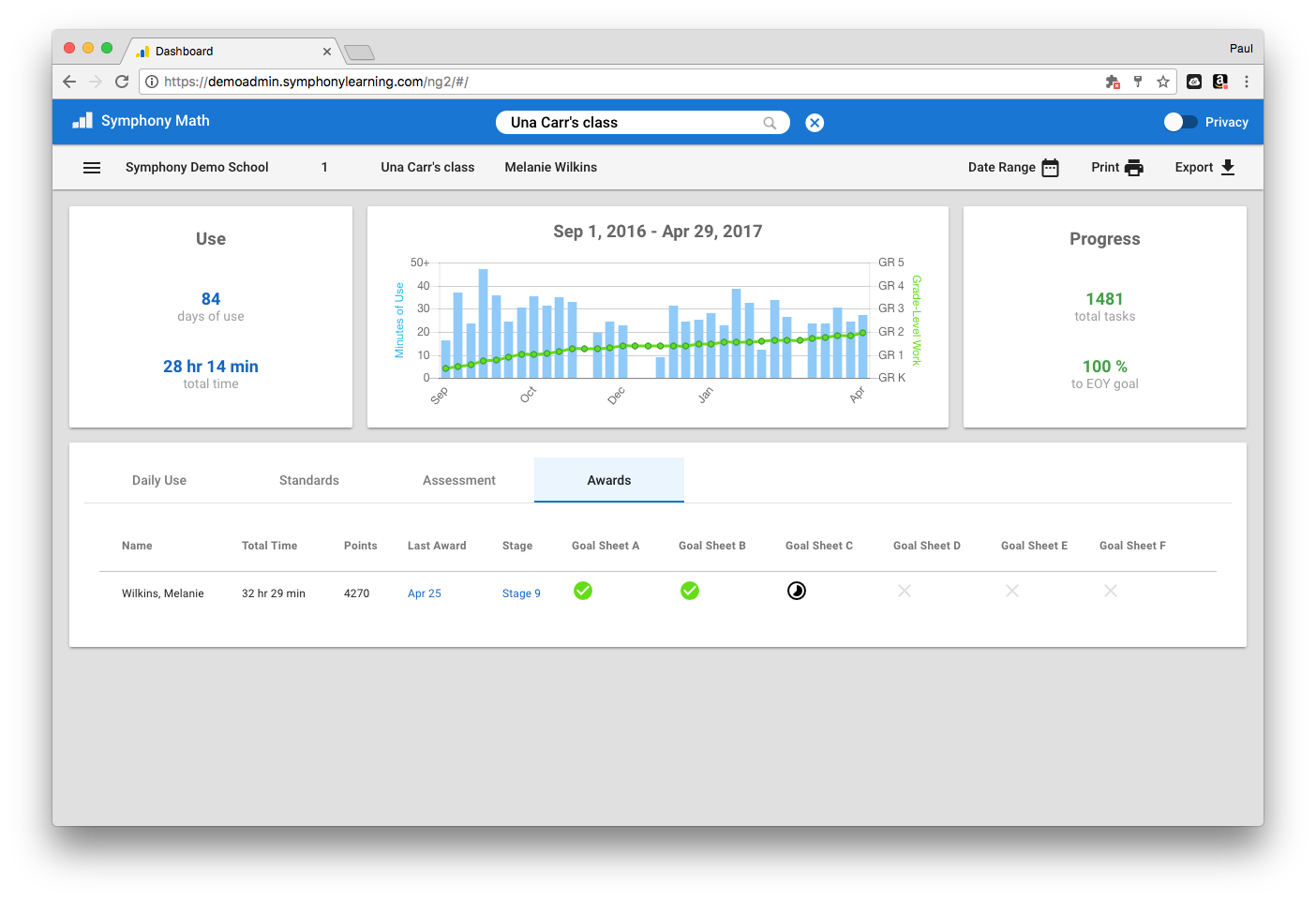Click the black cloud extension icon
This screenshot has width=1316, height=901.
[1194, 82]
